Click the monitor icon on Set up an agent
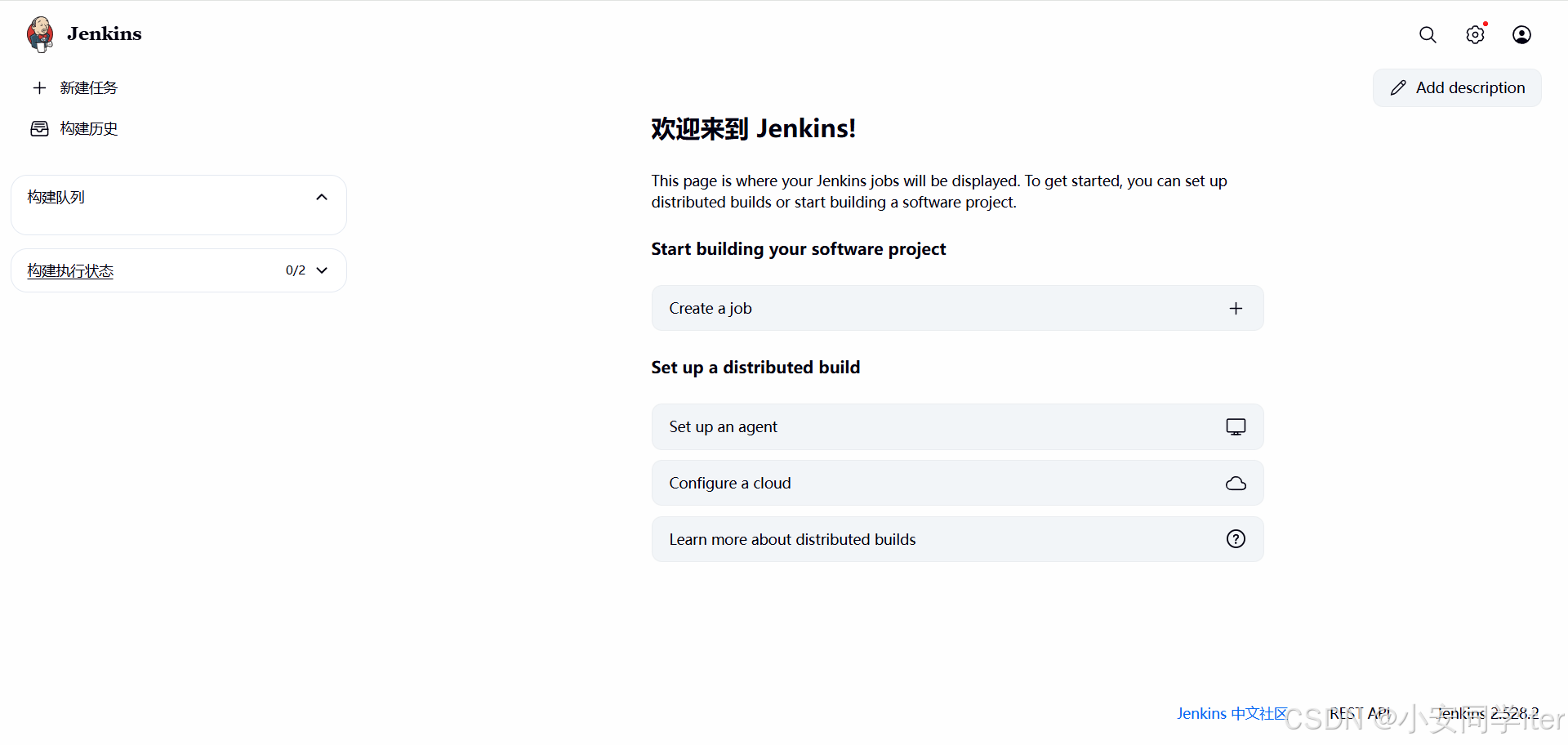The height and width of the screenshot is (745, 1568). pyautogui.click(x=1236, y=426)
